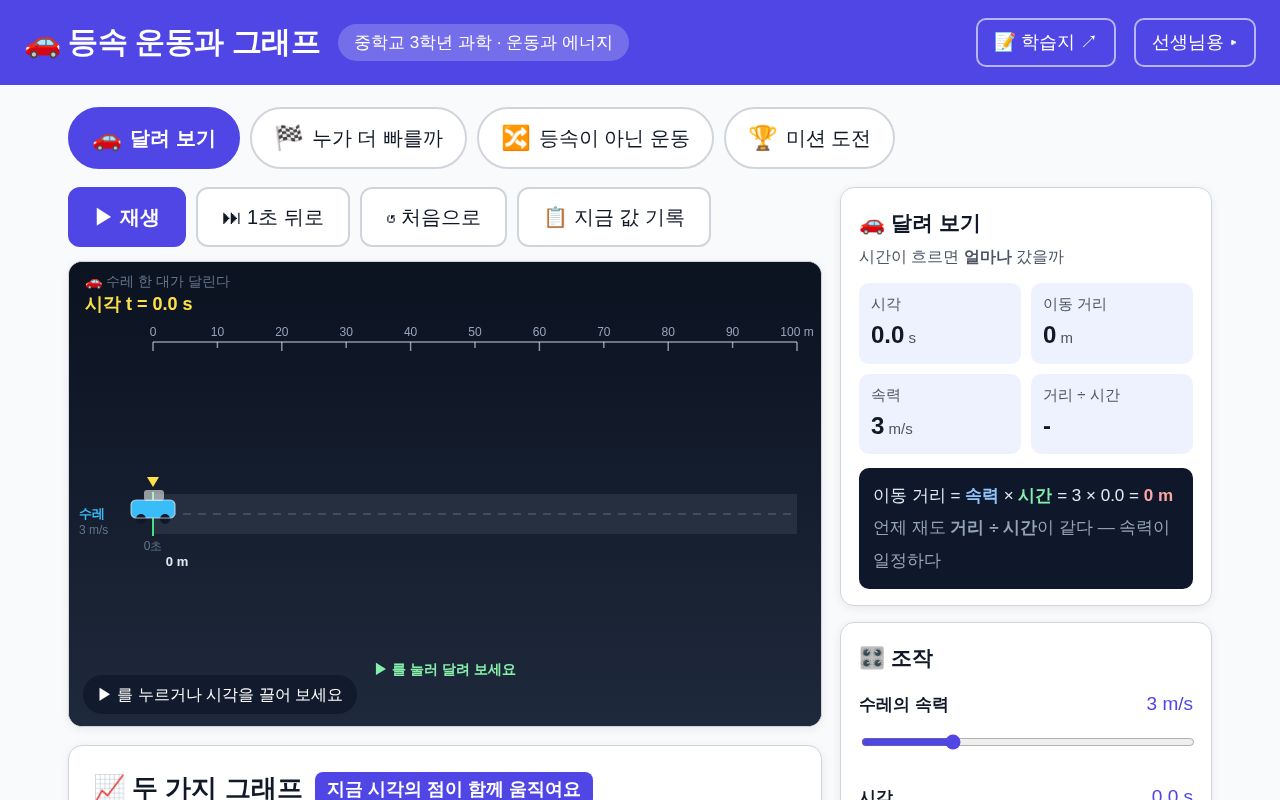Open the 등속이 아닌 운동 tab
The width and height of the screenshot is (1280, 800).
tap(595, 138)
